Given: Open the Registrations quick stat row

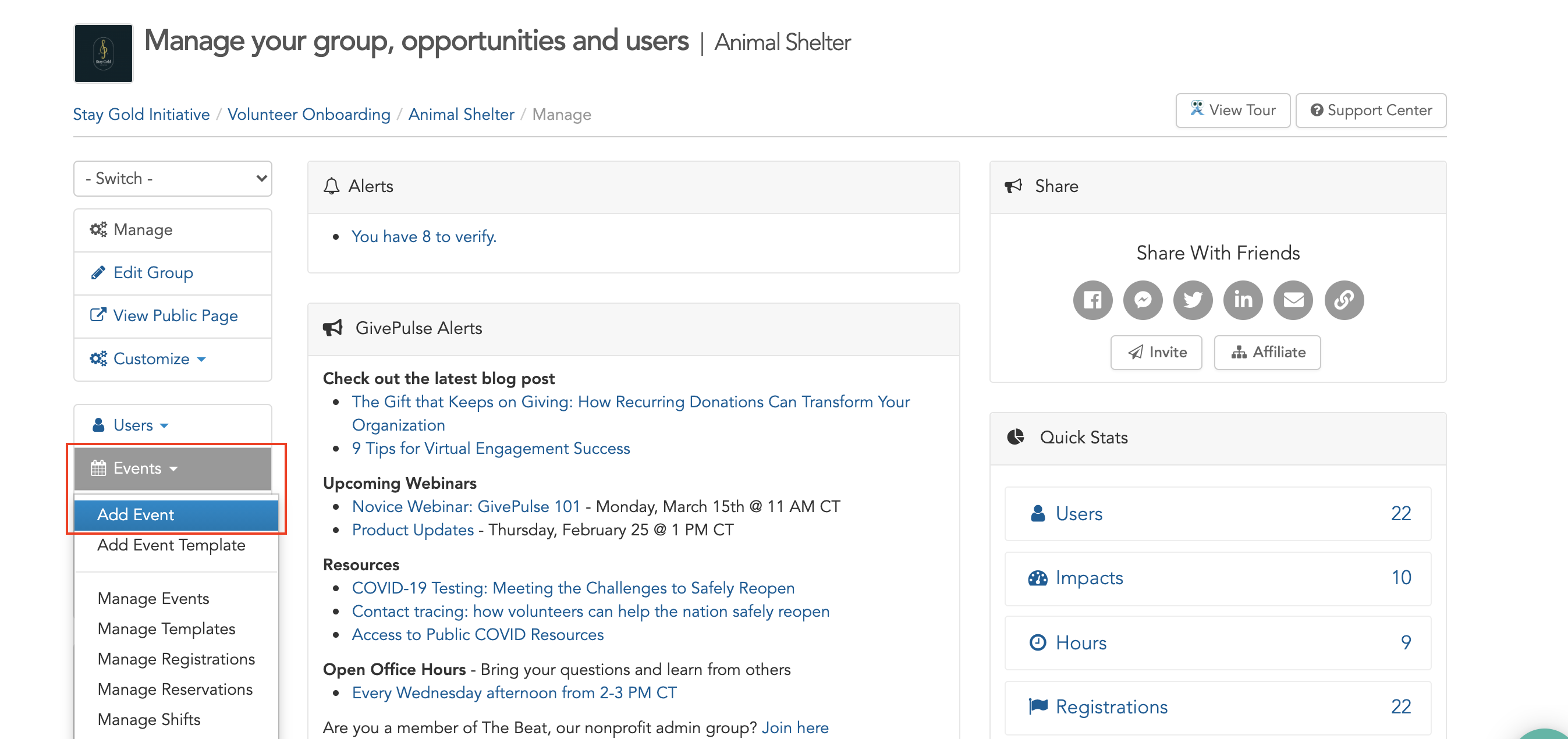Looking at the screenshot, I should coord(1218,707).
